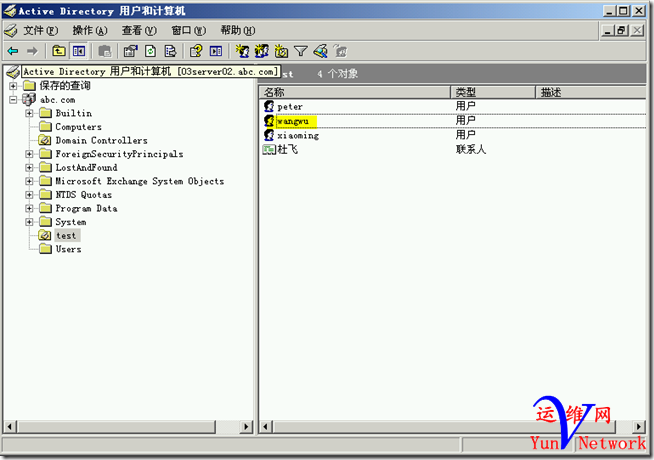This screenshot has height=460, width=654.
Task: Select 保存的查询 folder in tree
Action: tap(65, 86)
